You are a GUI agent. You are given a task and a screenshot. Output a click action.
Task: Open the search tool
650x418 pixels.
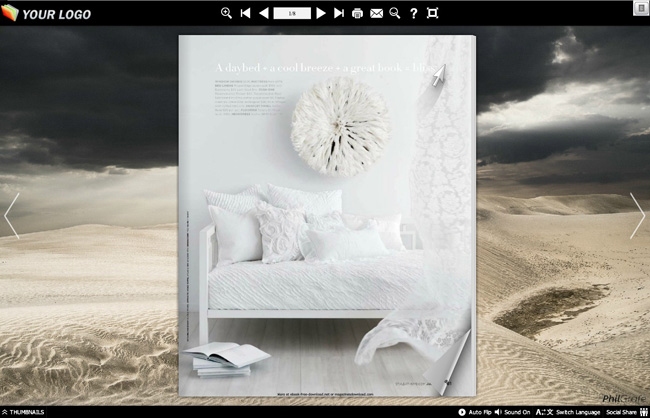point(395,13)
